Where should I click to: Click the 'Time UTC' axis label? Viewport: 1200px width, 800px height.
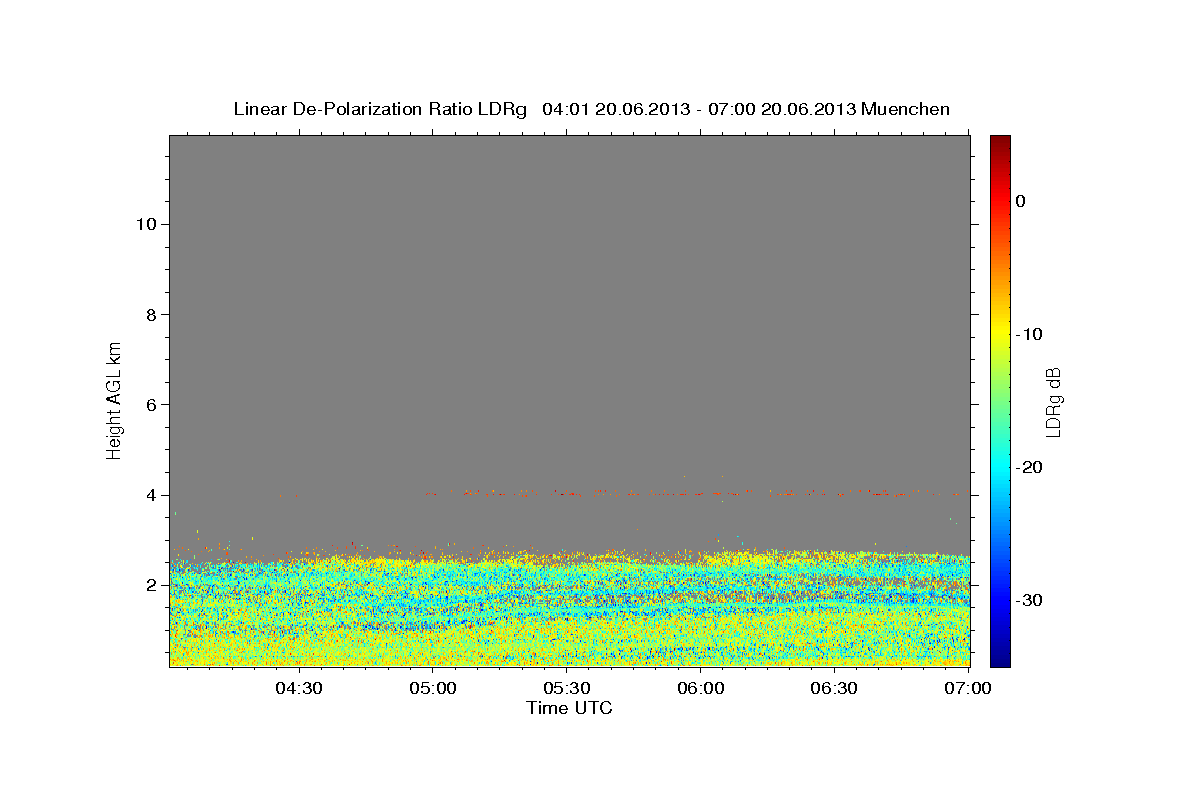point(569,708)
